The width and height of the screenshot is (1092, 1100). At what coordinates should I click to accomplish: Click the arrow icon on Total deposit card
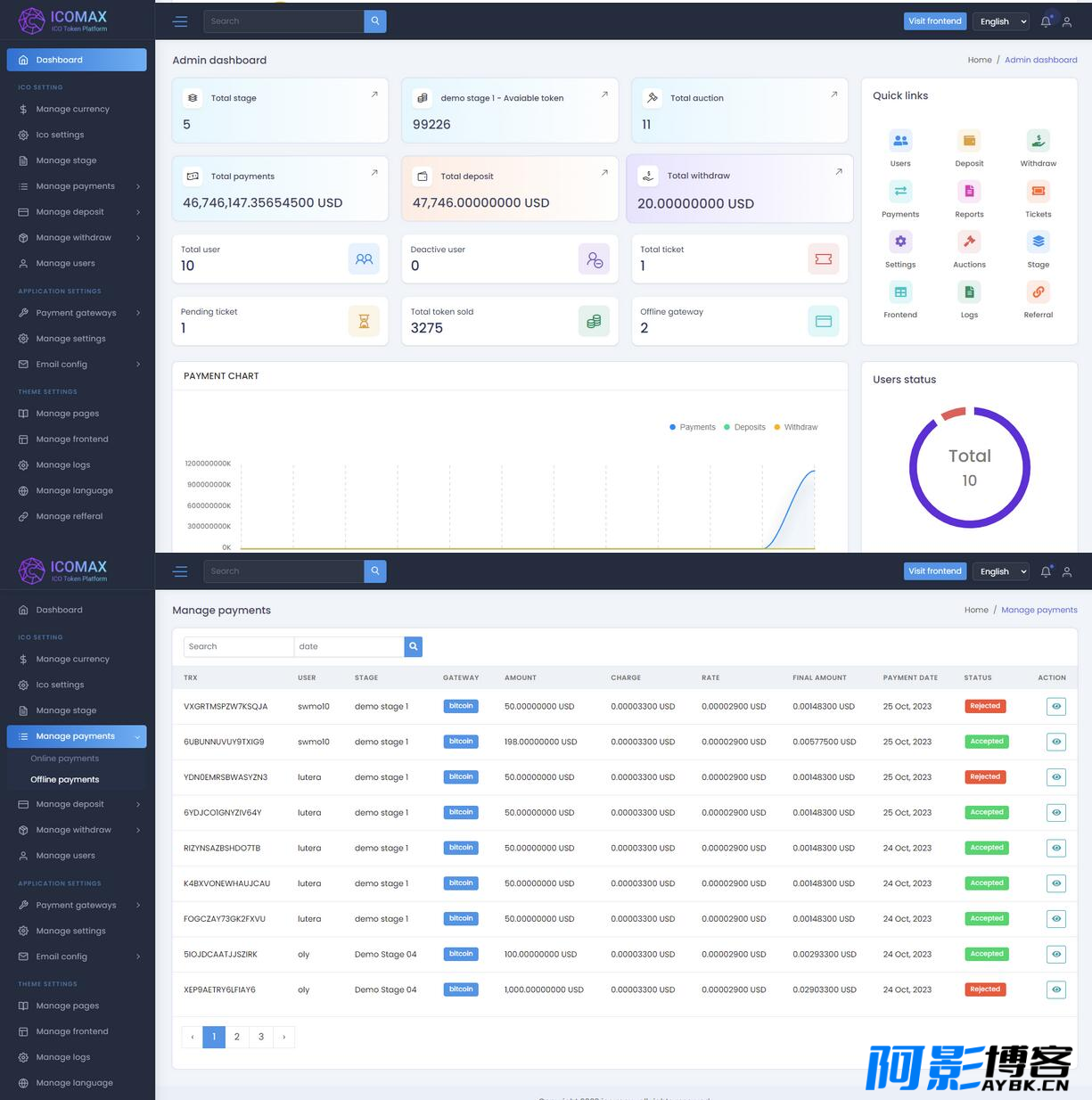(604, 172)
